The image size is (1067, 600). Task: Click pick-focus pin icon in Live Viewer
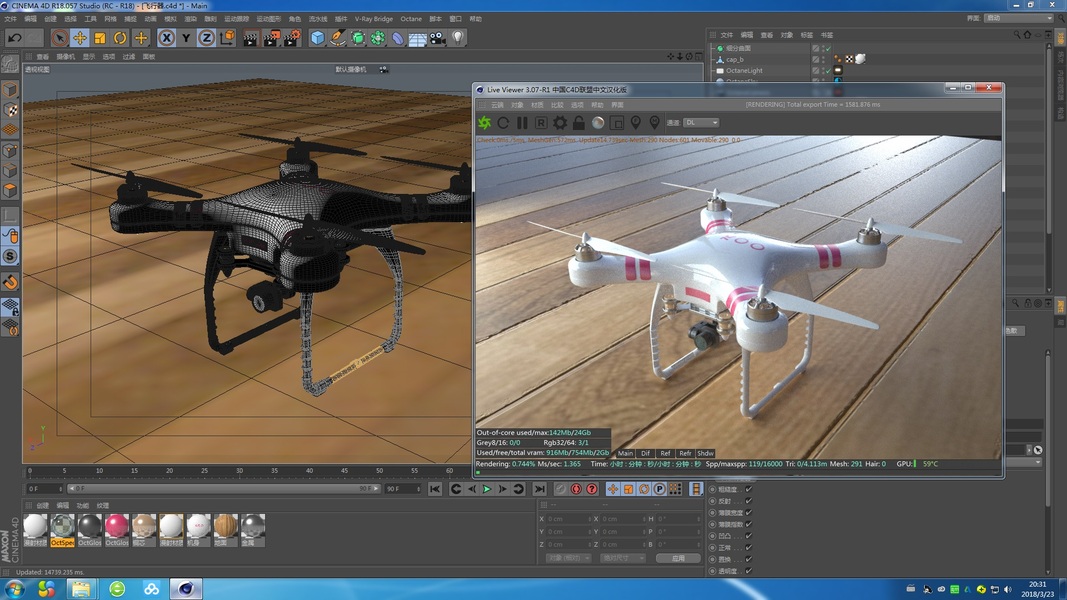coord(636,122)
